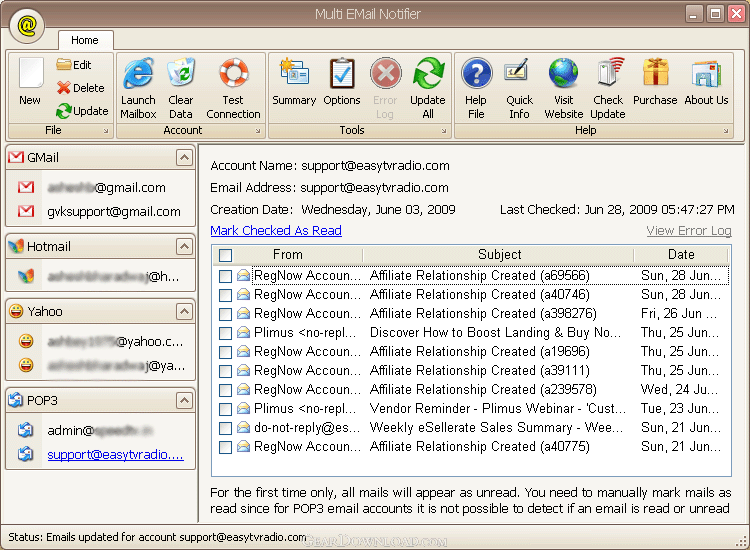Image resolution: width=750 pixels, height=550 pixels.
Task: Create a New account with the blank page icon
Action: [x=30, y=81]
